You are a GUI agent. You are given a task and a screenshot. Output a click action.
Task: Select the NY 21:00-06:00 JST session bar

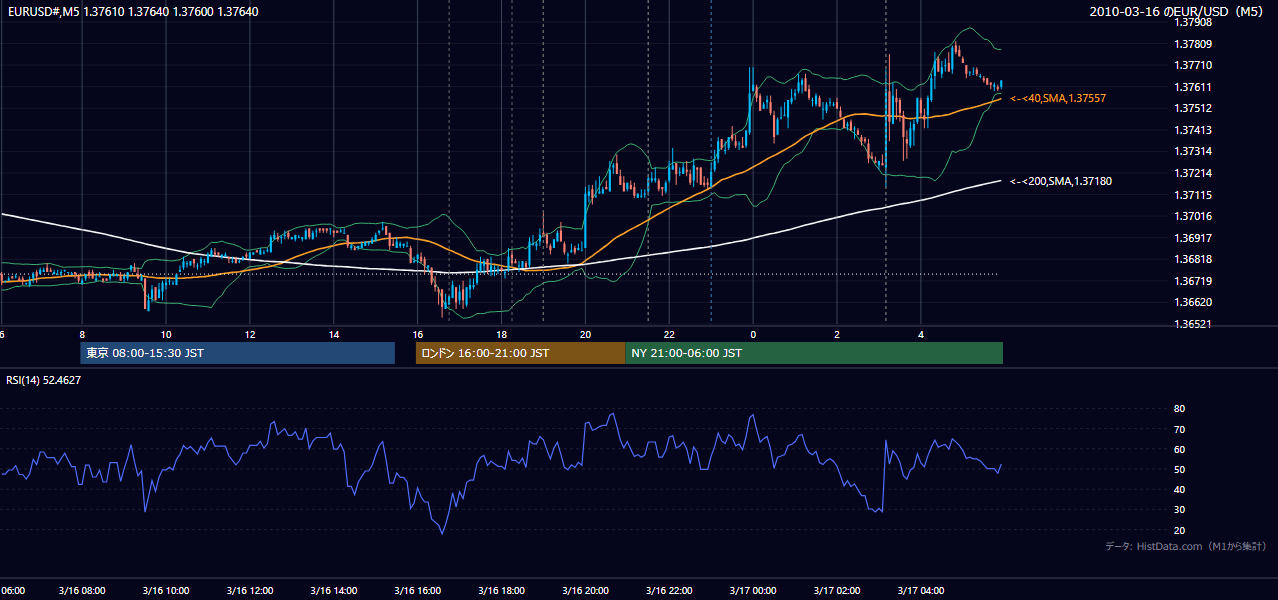(x=814, y=353)
